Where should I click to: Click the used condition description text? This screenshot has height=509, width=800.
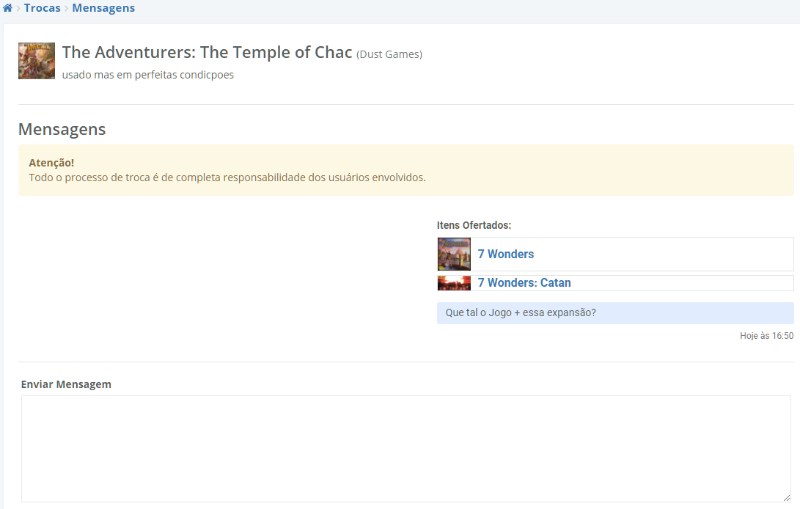tap(147, 75)
